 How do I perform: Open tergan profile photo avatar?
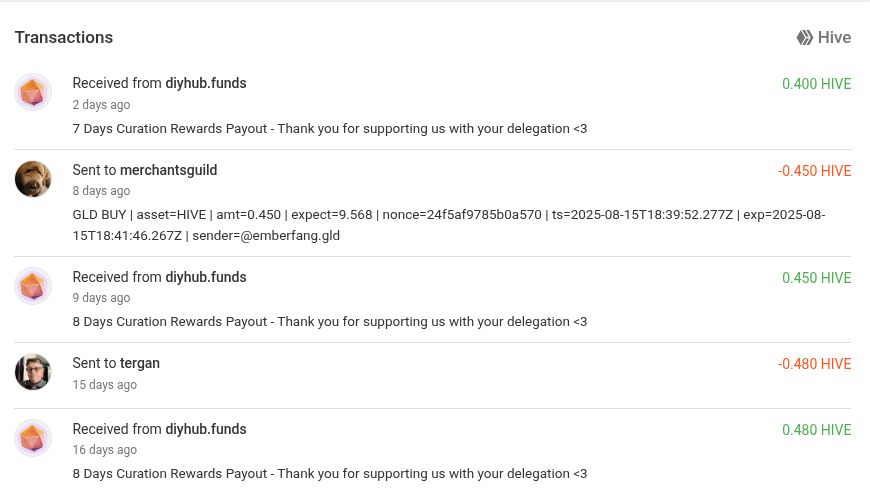point(33,372)
